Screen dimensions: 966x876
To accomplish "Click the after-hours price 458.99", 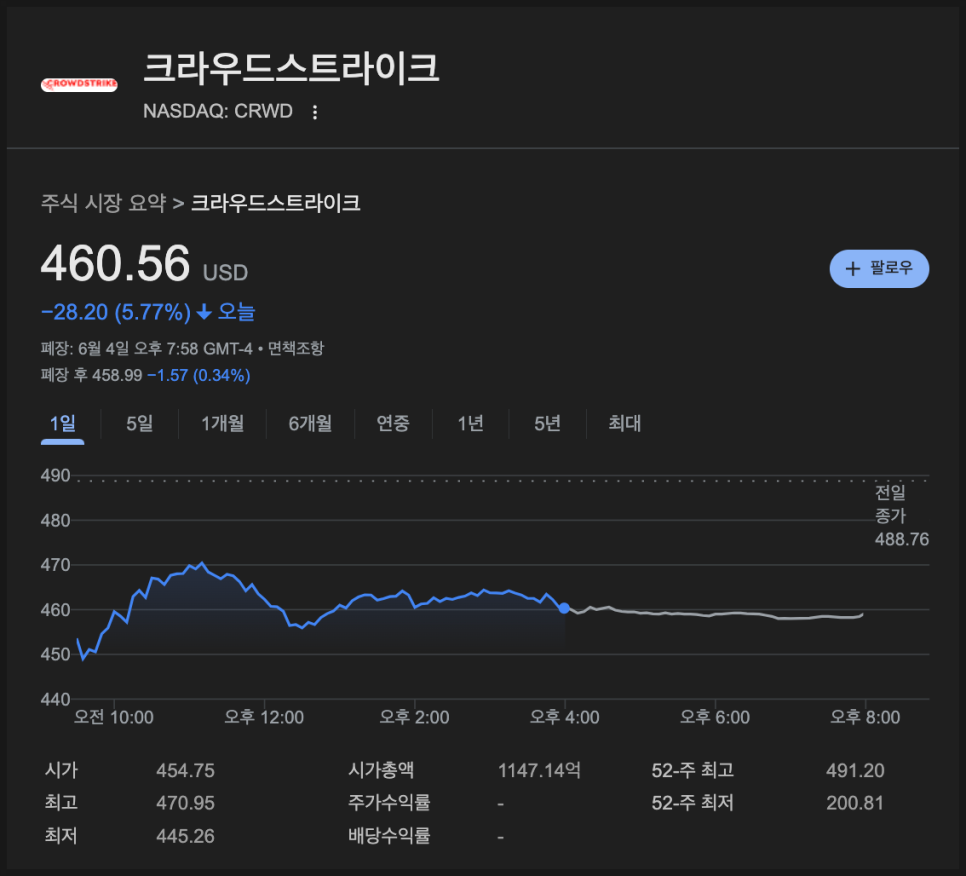I will (117, 375).
